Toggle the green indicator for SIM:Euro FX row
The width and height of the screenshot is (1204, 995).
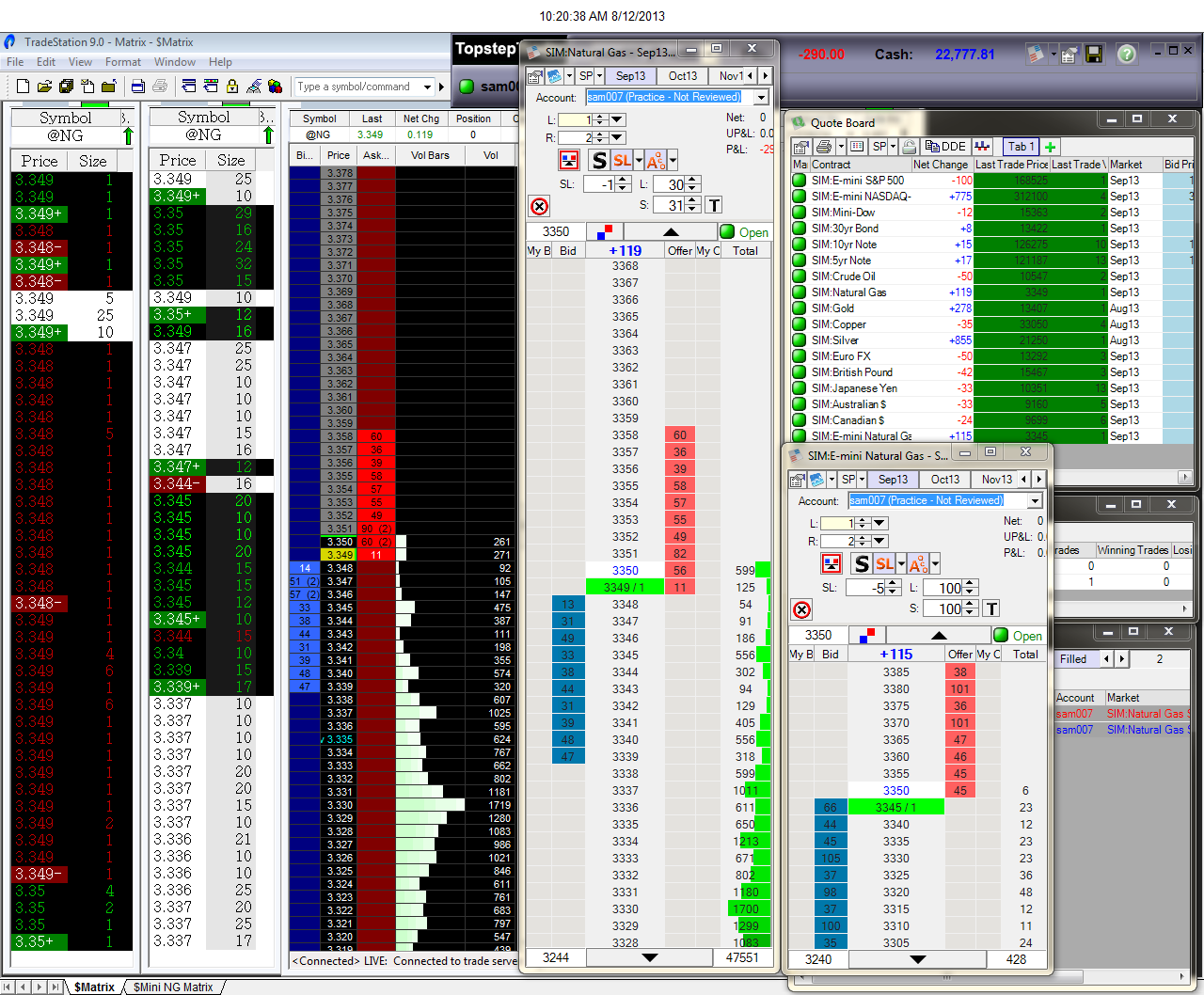click(x=800, y=356)
